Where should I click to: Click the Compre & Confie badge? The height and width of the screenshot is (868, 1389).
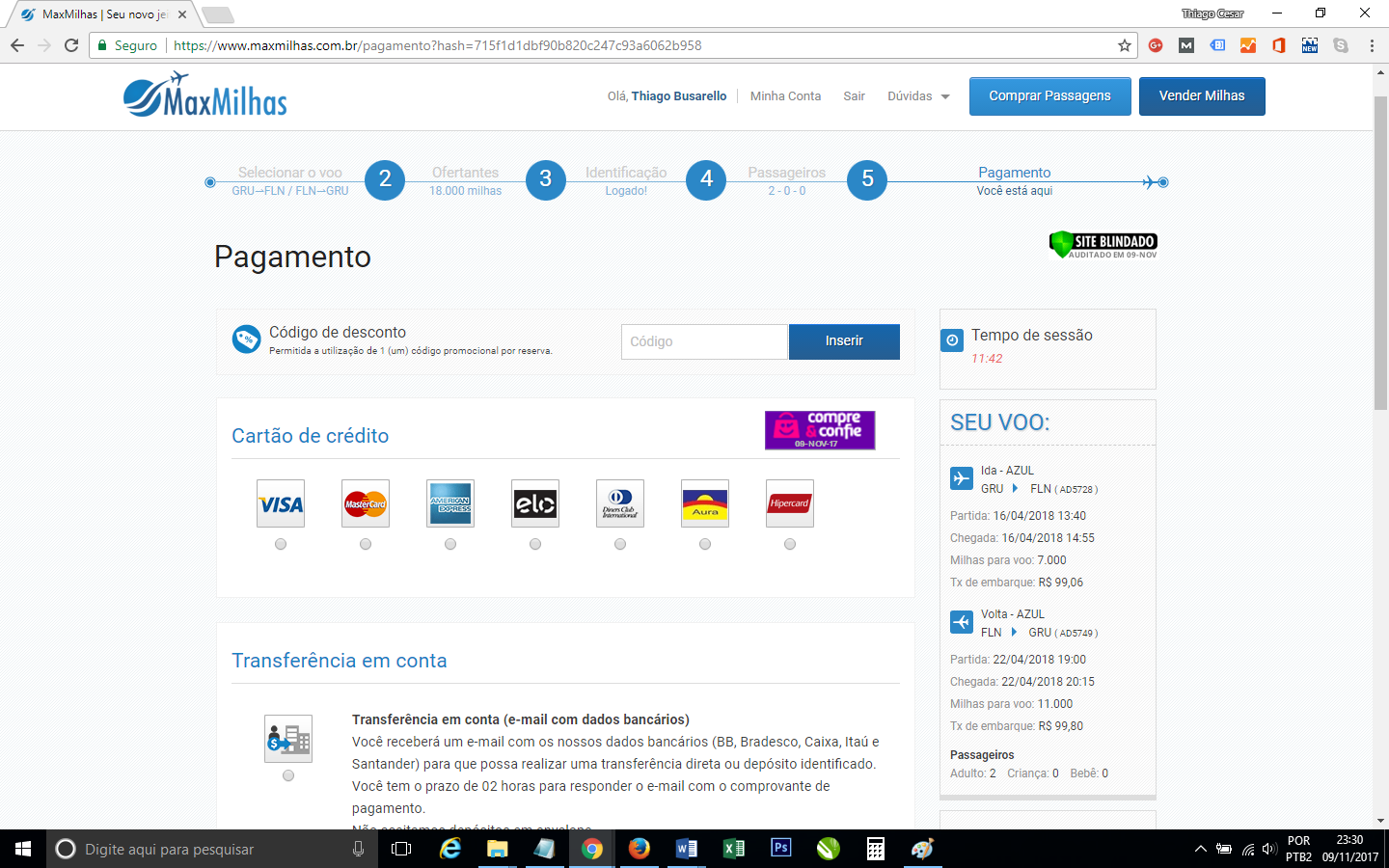820,430
